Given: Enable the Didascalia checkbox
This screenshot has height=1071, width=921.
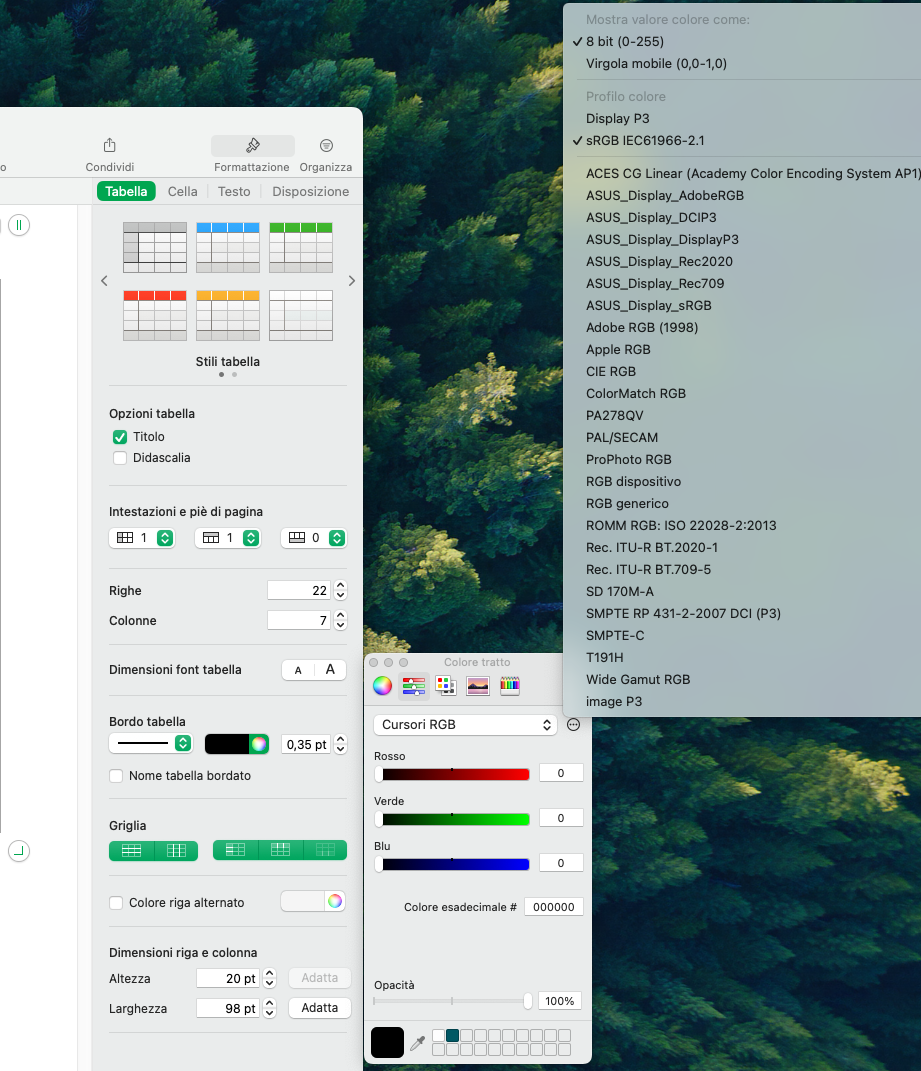Looking at the screenshot, I should (120, 458).
